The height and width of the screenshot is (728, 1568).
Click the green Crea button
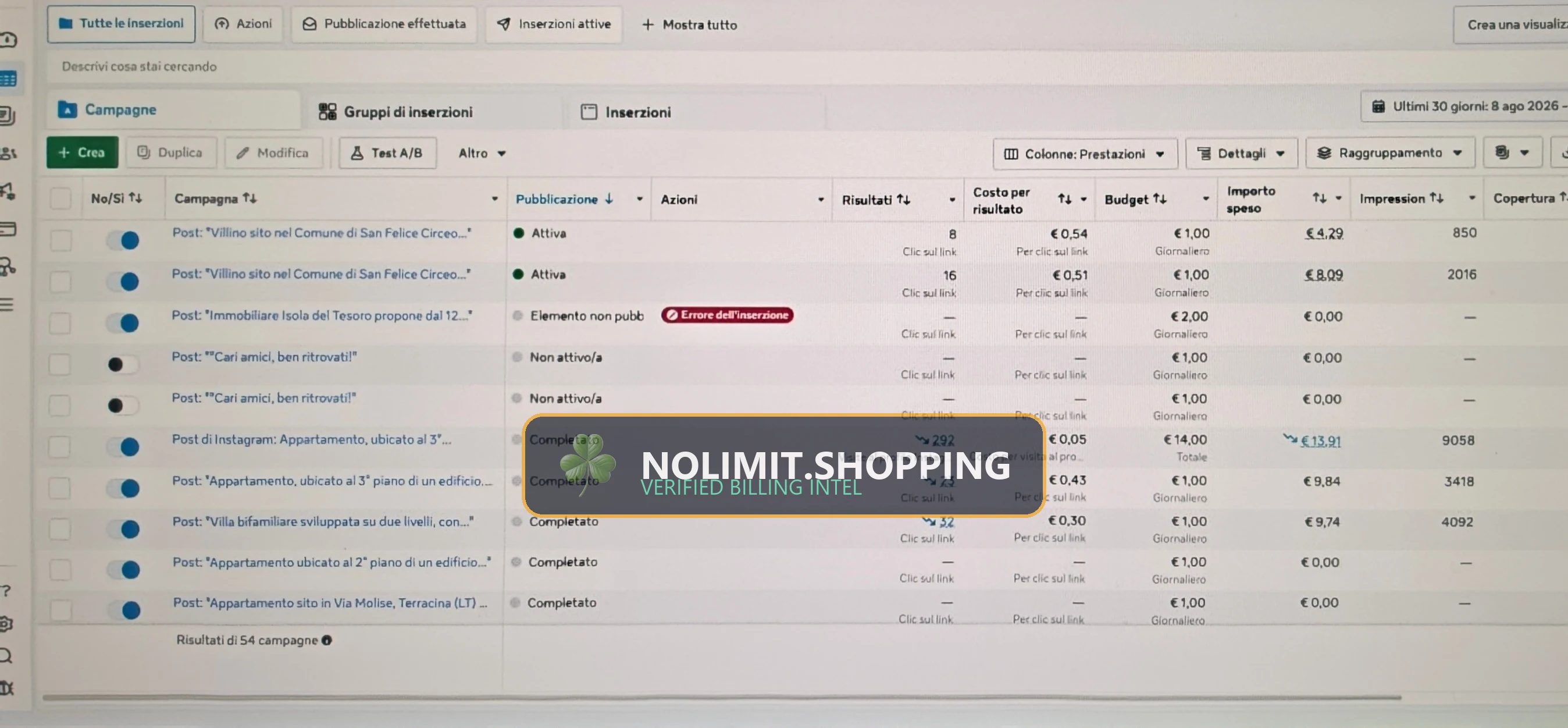coord(82,152)
